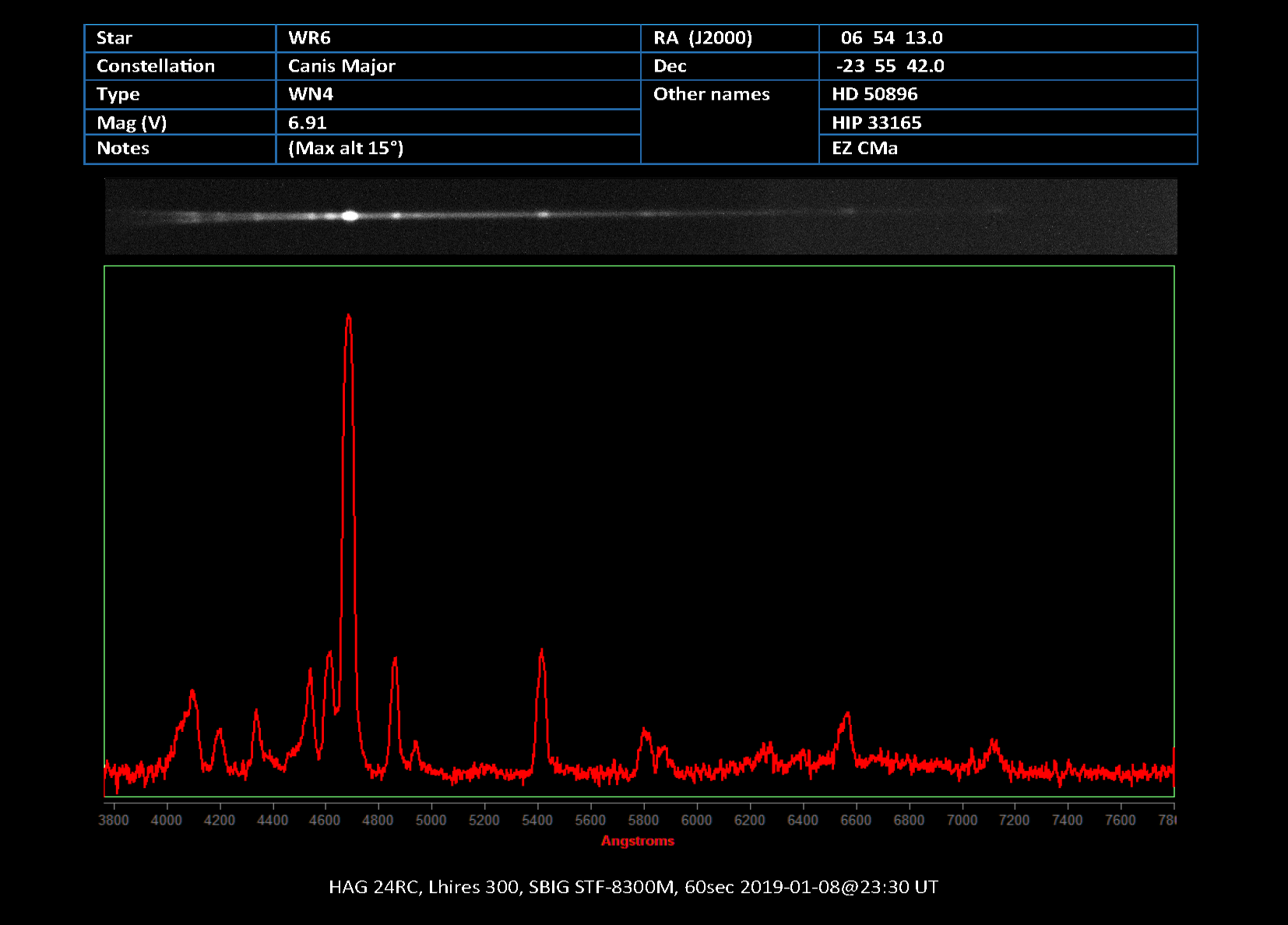The height and width of the screenshot is (925, 1288).
Task: Click the spectrum peak near 6560 Angstroms
Action: (847, 714)
